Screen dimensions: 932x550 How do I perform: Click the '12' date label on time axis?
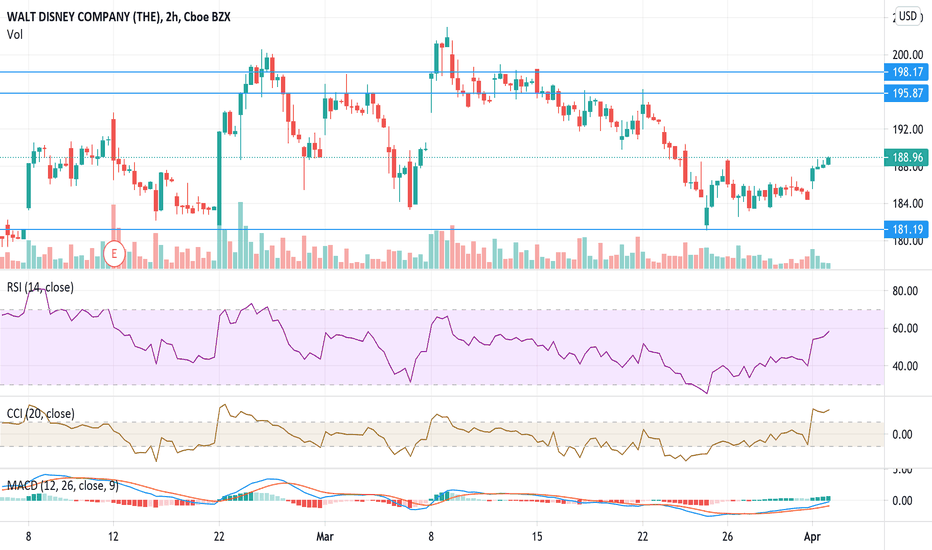(x=113, y=536)
